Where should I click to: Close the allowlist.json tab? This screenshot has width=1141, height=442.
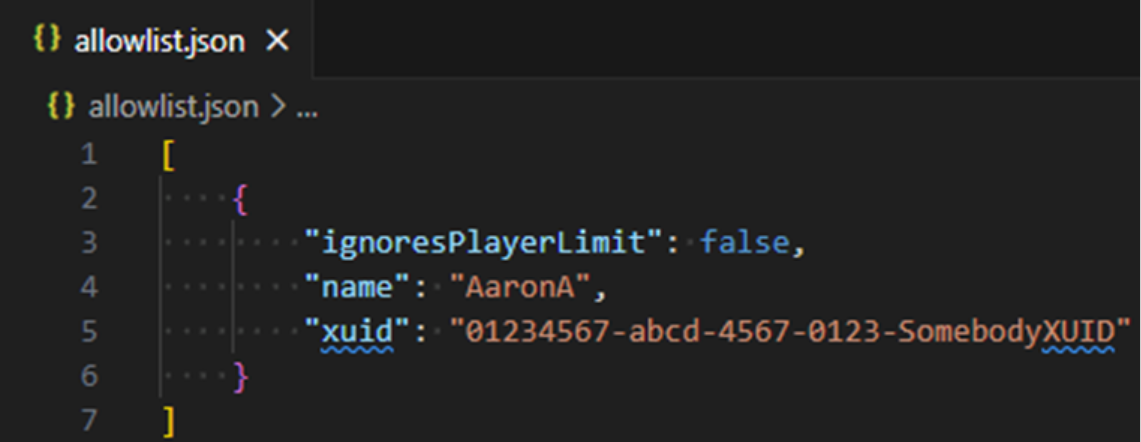tap(277, 42)
